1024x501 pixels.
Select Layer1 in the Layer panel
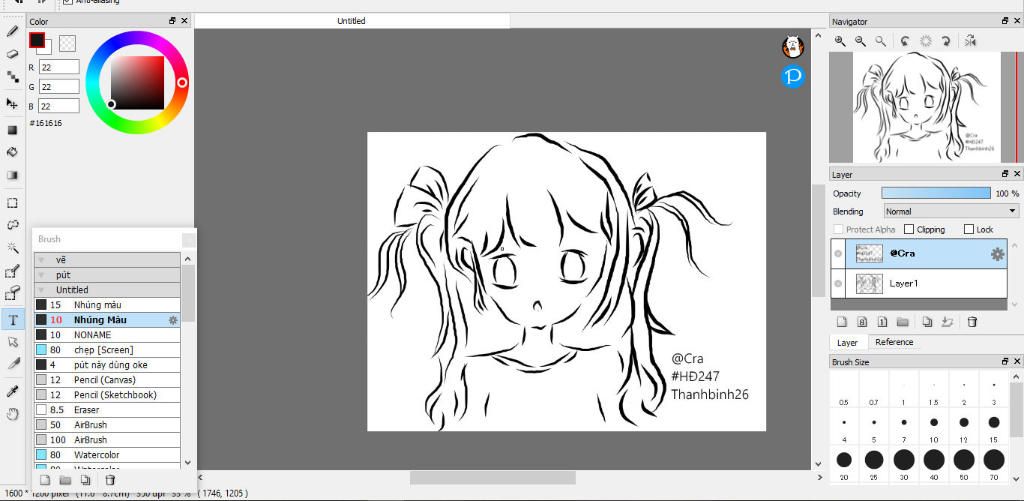pyautogui.click(x=919, y=284)
